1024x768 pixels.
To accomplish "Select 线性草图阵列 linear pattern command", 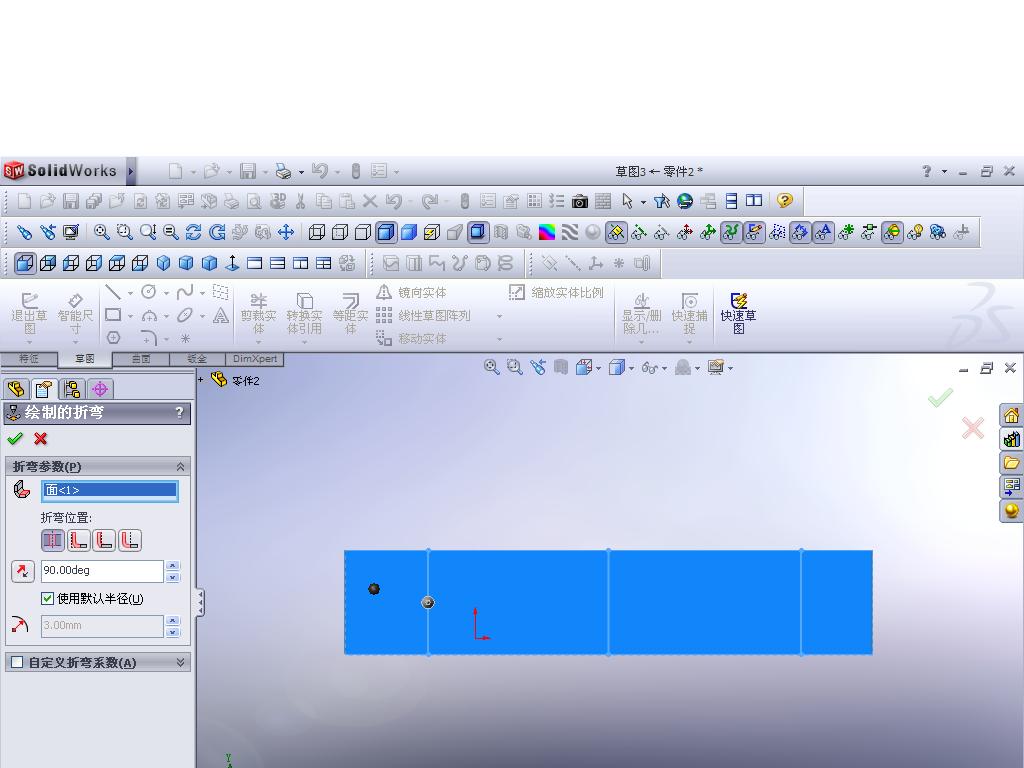I will click(x=423, y=315).
